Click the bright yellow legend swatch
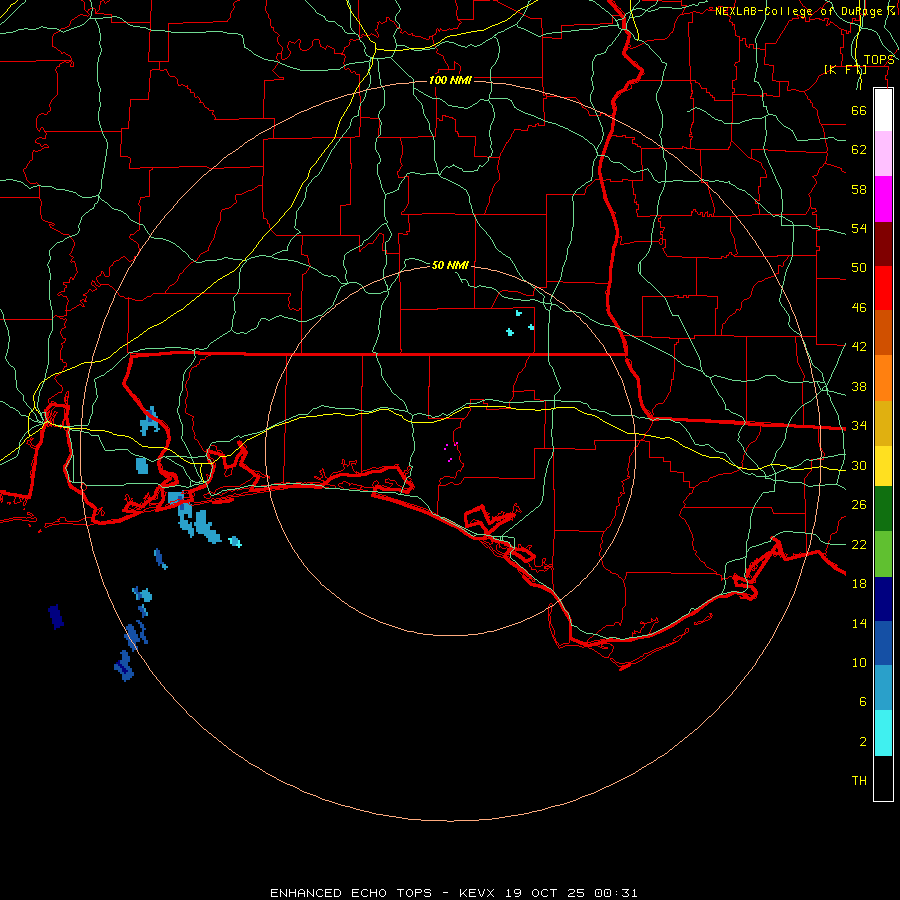 coord(883,466)
